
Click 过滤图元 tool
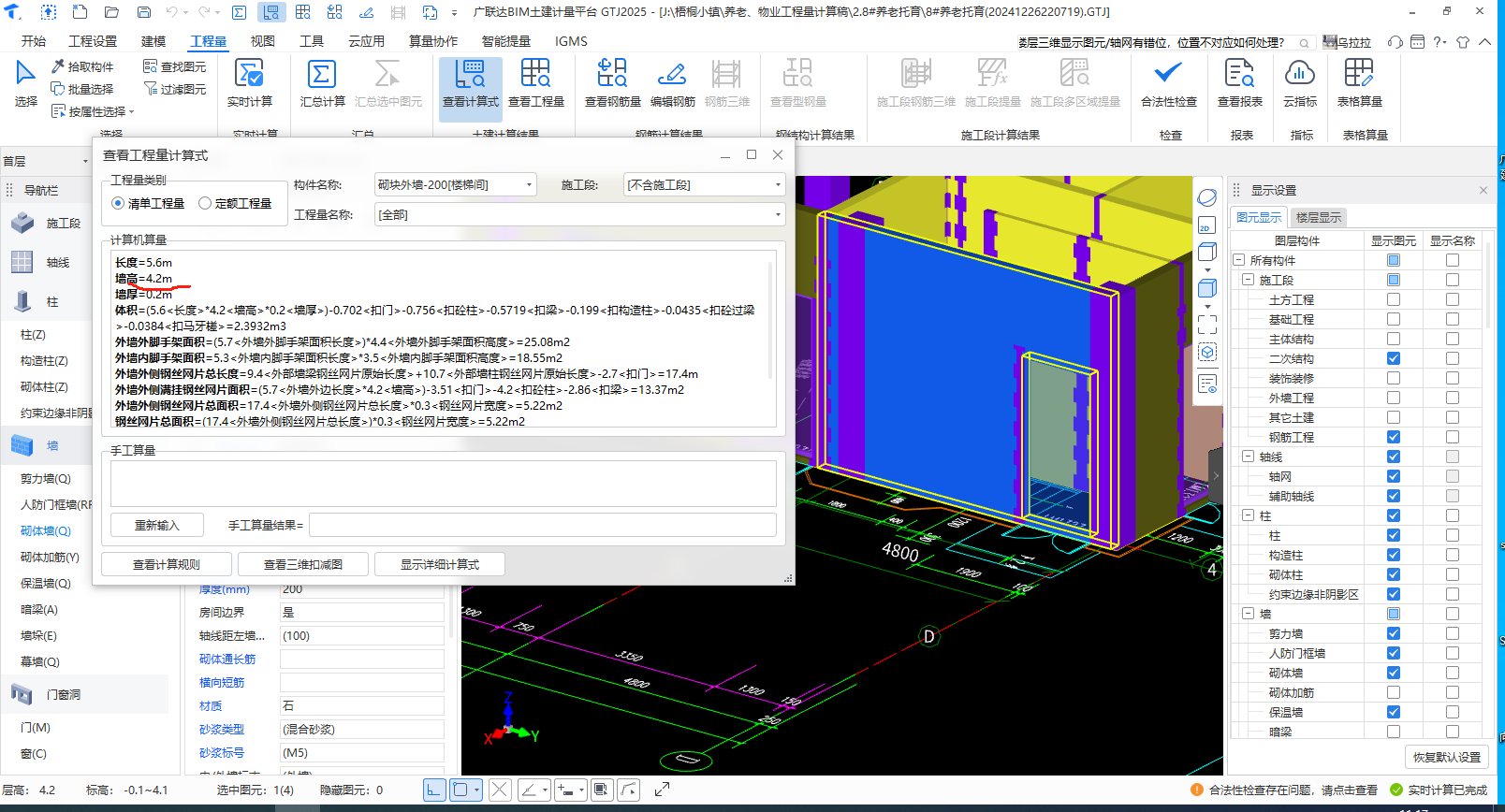(175, 89)
